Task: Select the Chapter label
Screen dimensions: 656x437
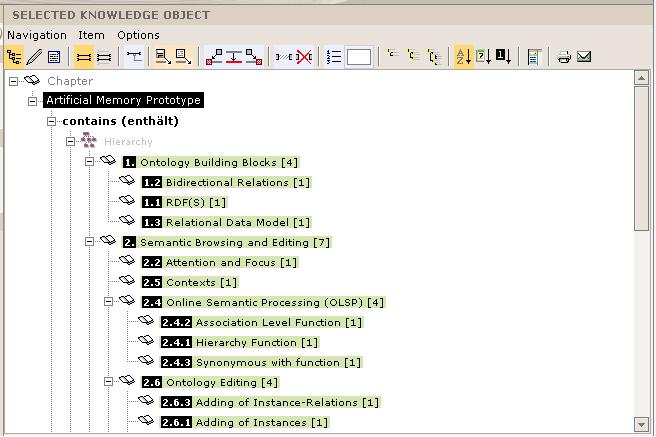Action: tap(70, 81)
